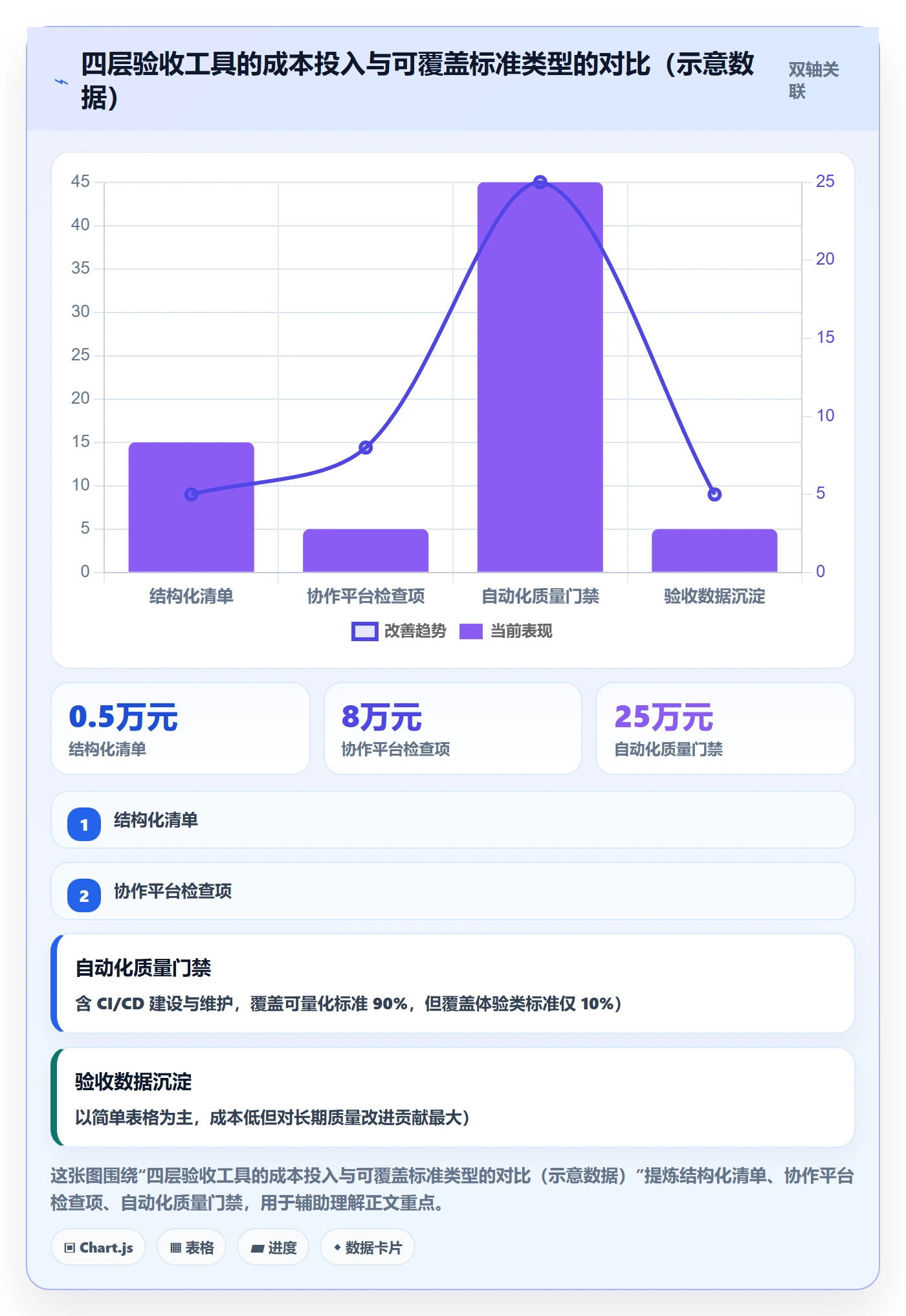Click the x-axis label 自动化质量门禁
906x1316 pixels.
pyautogui.click(x=540, y=596)
